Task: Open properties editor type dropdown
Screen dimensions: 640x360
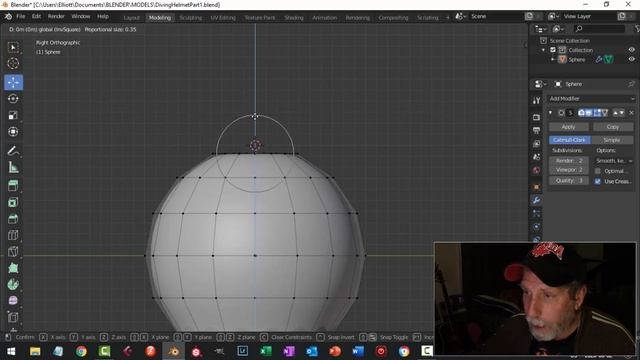Action: (x=540, y=84)
